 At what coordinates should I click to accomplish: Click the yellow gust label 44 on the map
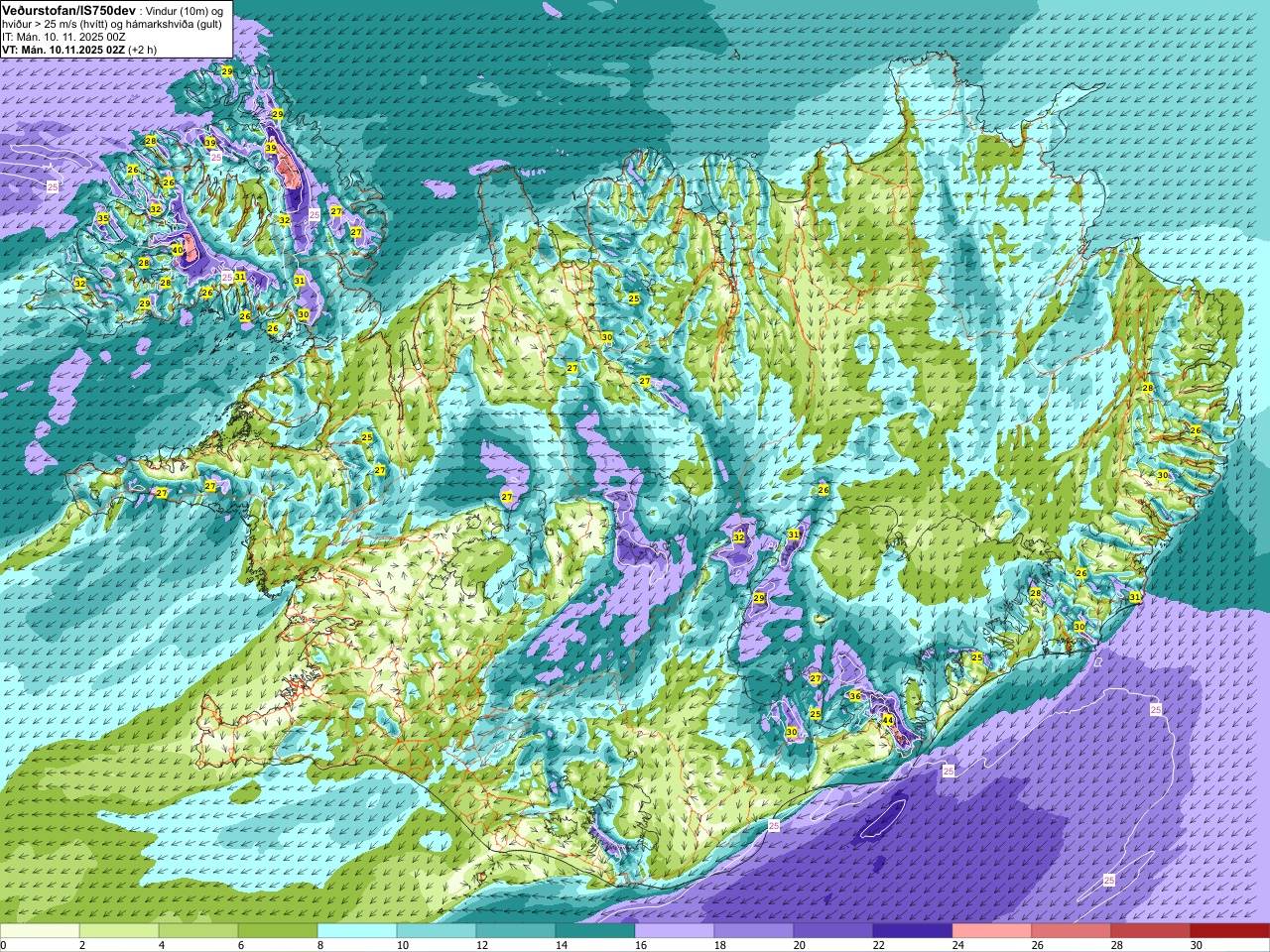[887, 720]
